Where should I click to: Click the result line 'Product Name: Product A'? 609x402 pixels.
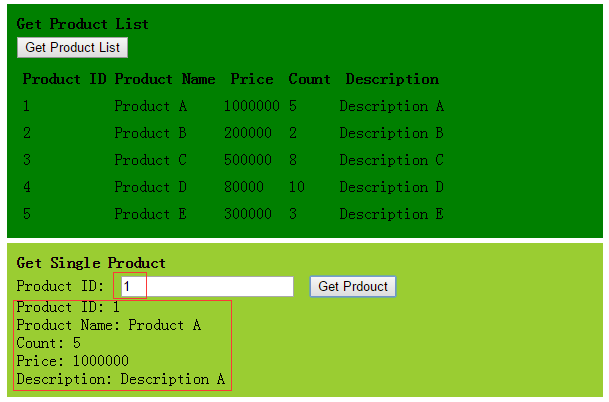click(x=109, y=325)
